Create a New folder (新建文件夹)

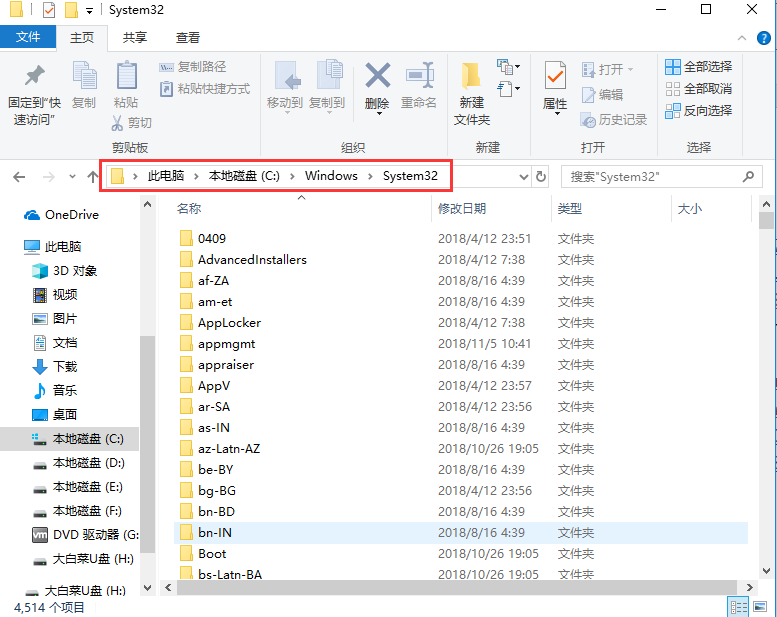point(472,94)
